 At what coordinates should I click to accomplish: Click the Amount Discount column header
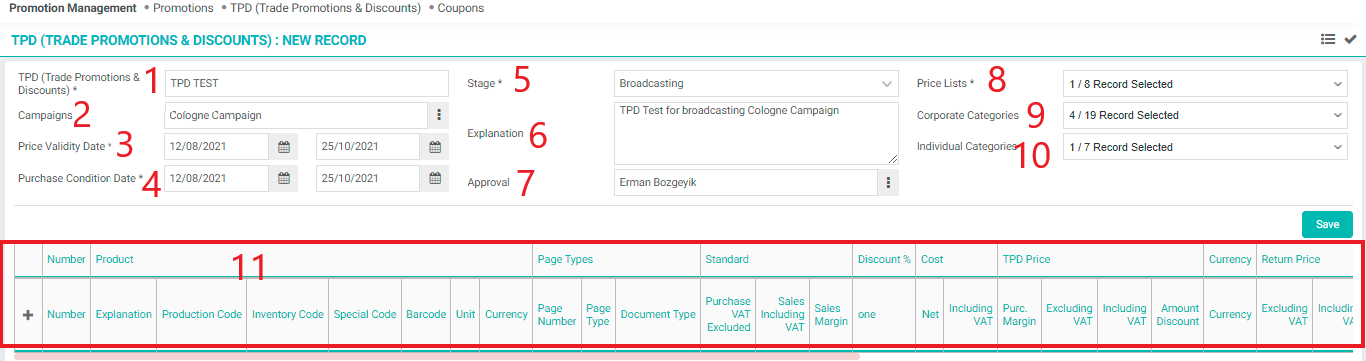[1178, 314]
